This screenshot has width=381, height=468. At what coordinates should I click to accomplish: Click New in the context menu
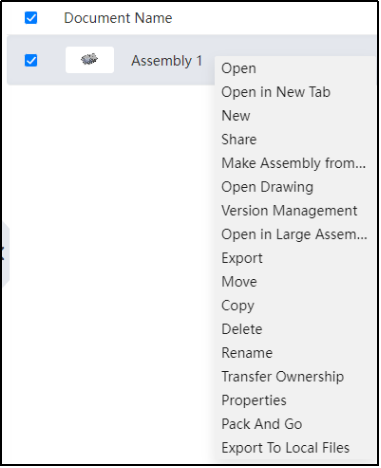pyautogui.click(x=236, y=116)
